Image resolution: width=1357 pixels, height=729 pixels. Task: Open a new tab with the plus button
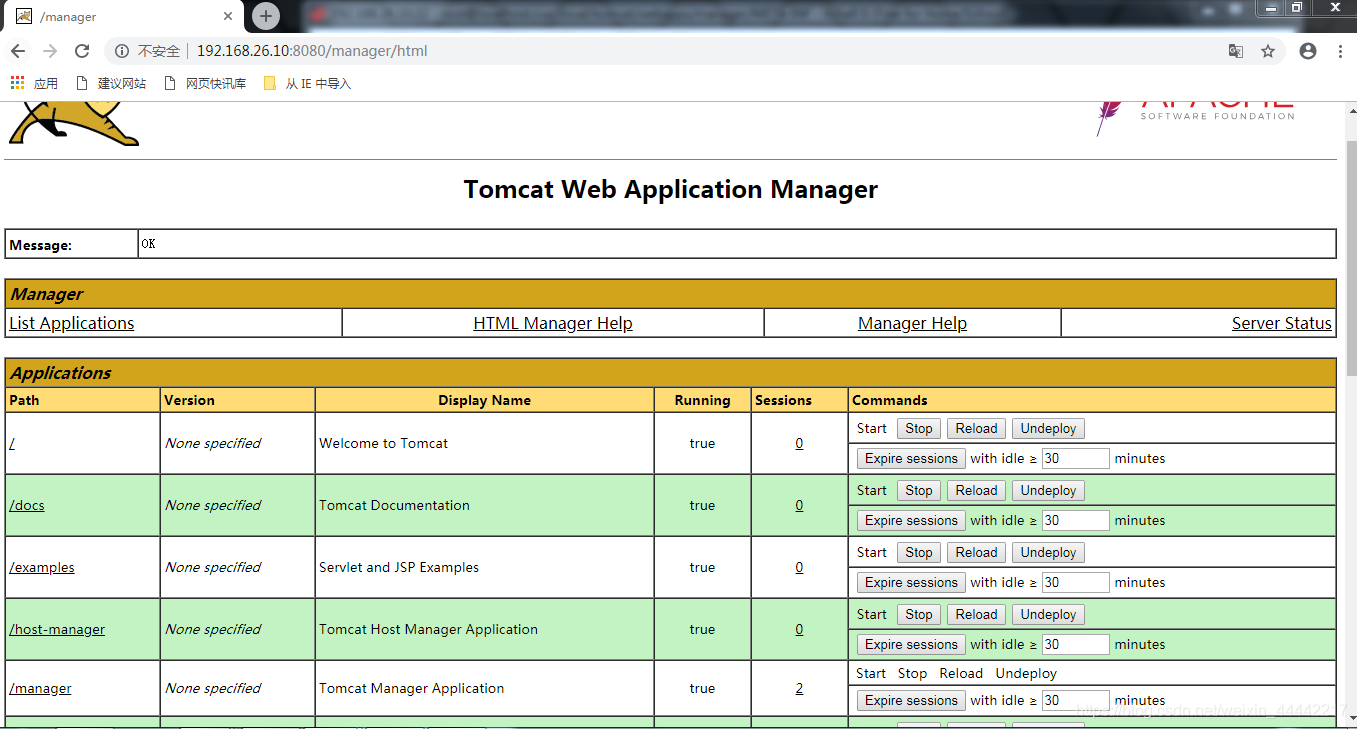coord(265,16)
